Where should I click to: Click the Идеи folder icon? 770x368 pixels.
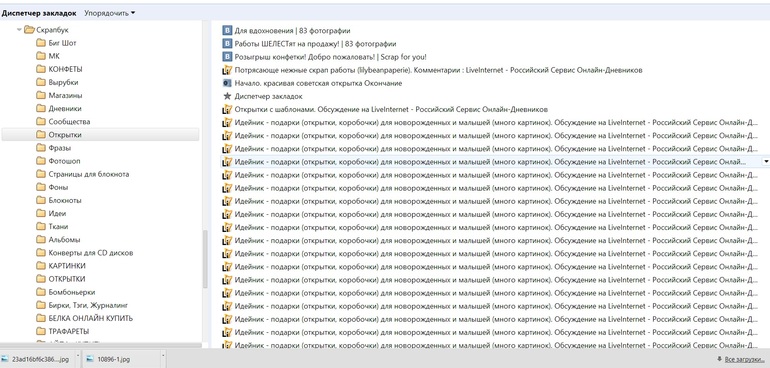pyautogui.click(x=41, y=213)
